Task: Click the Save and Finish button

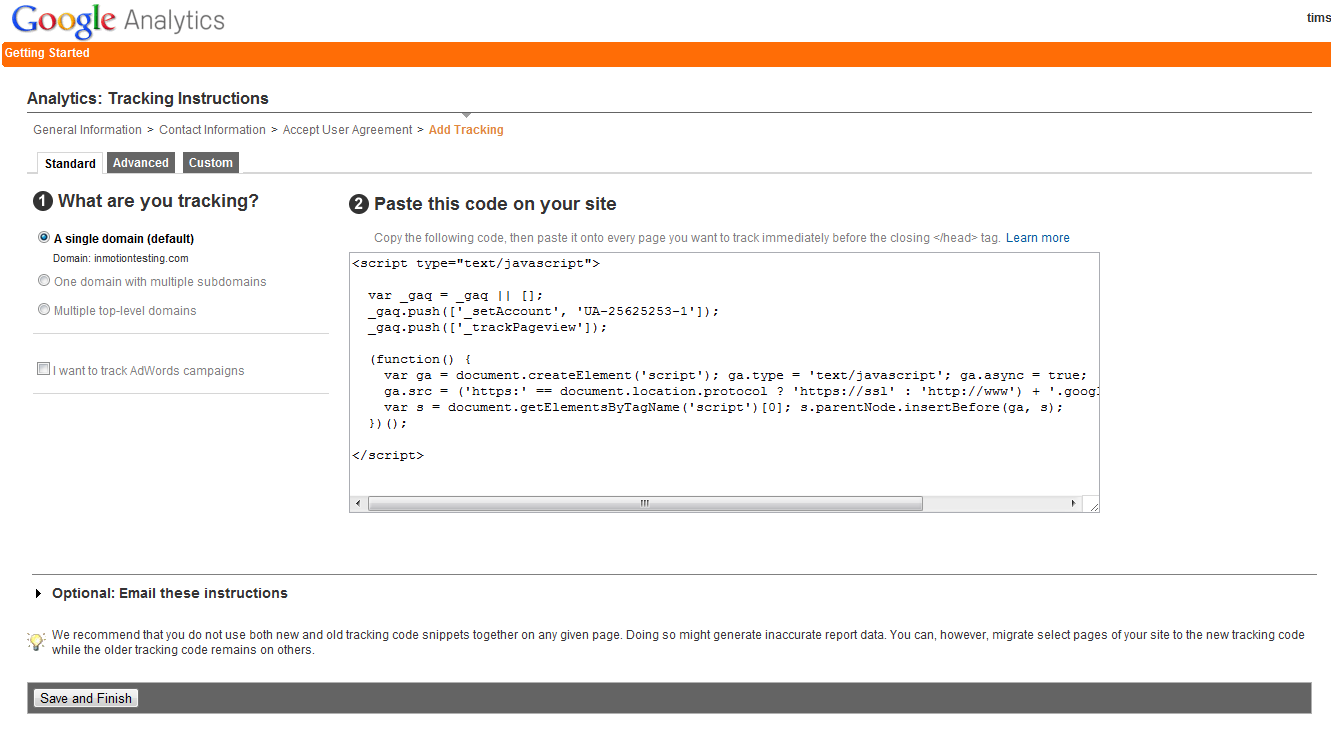Action: point(85,697)
